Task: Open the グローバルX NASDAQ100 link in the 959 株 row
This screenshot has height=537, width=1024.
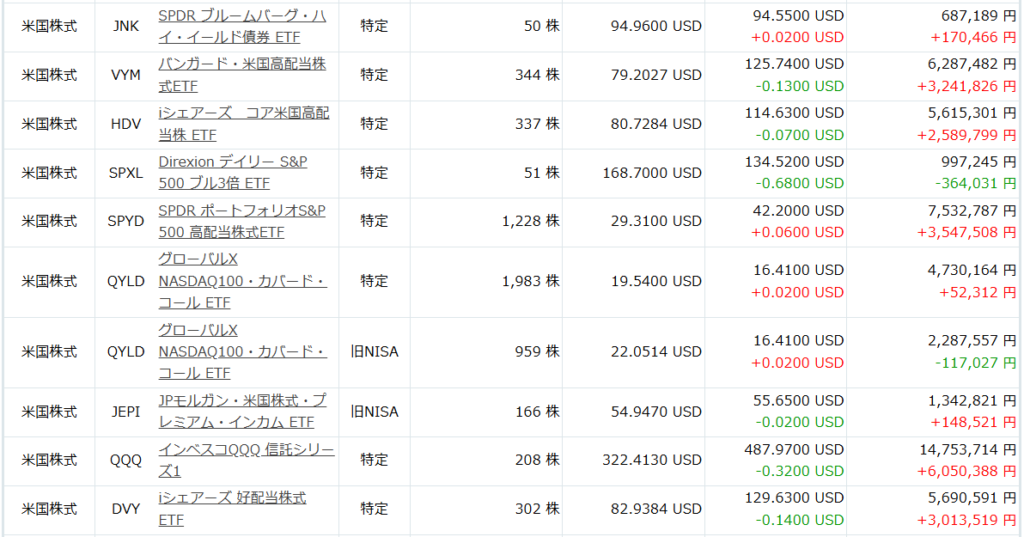Action: pos(242,351)
